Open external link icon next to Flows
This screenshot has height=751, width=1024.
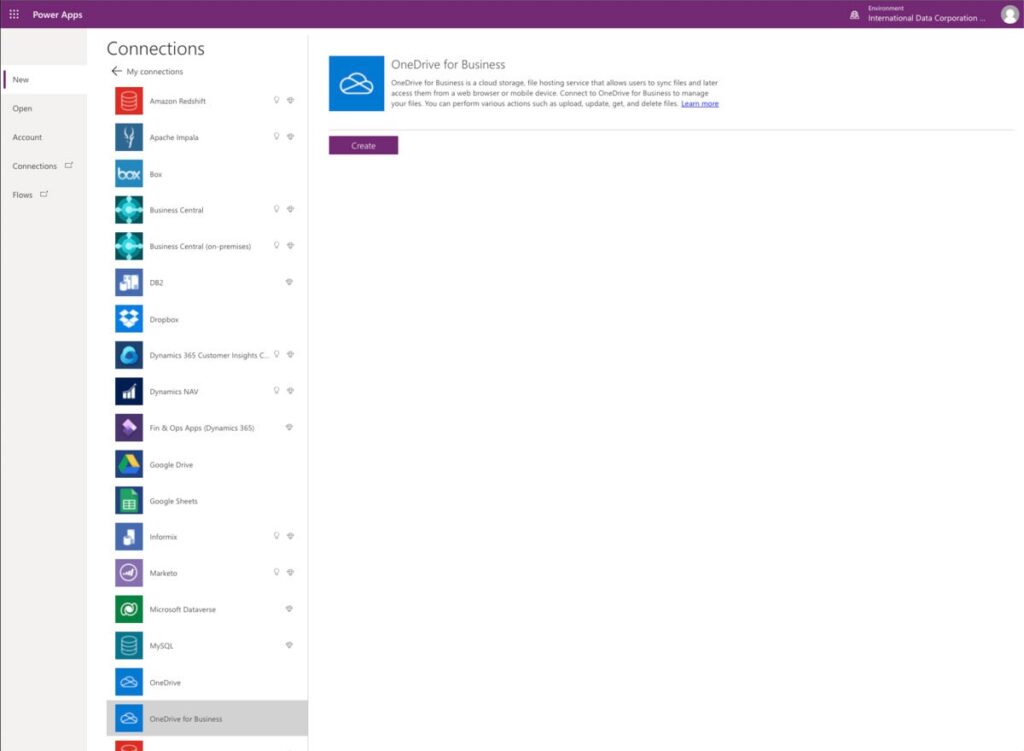tap(44, 194)
